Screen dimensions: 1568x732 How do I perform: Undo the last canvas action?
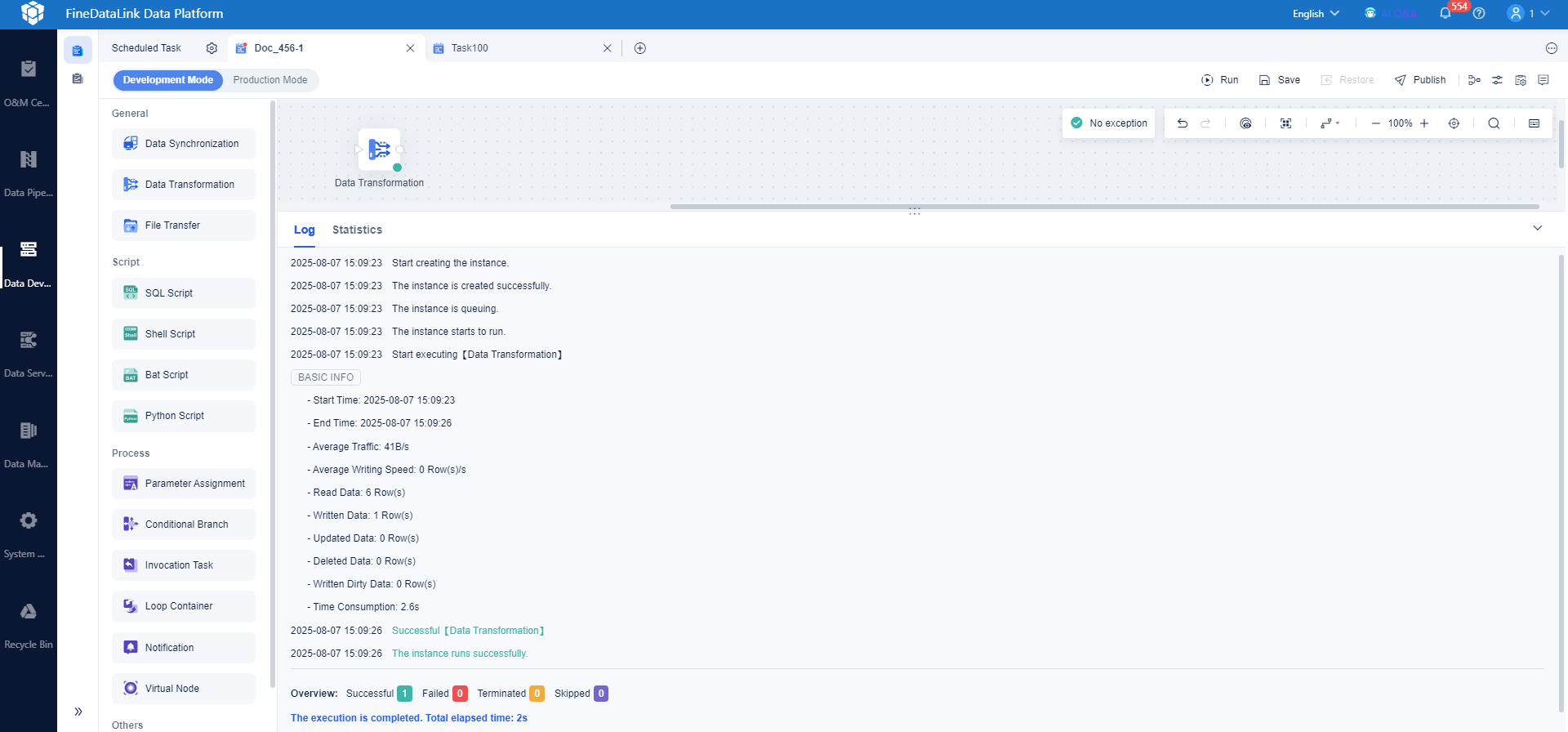pyautogui.click(x=1182, y=123)
